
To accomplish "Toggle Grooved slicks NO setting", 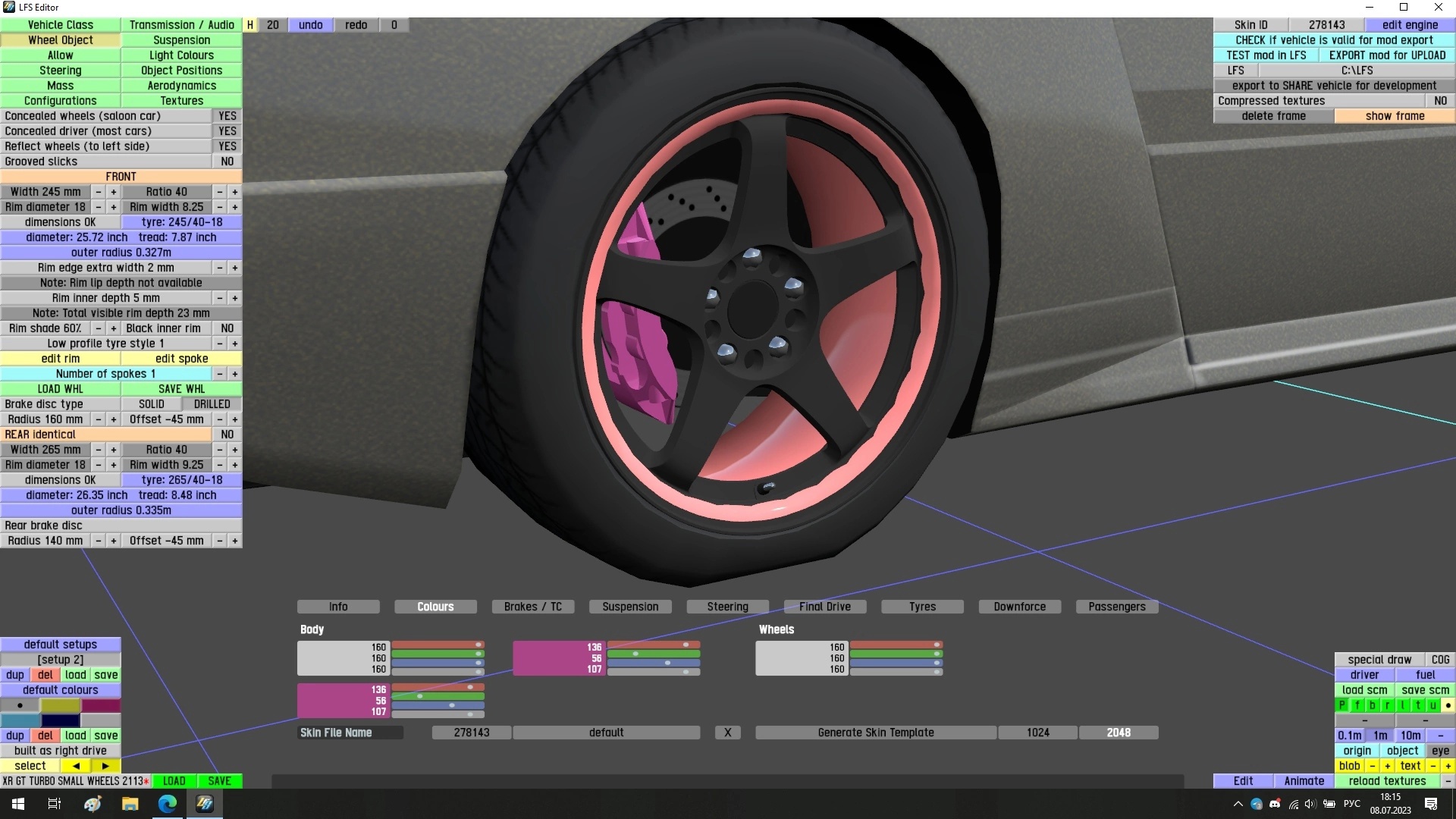I will click(x=227, y=162).
